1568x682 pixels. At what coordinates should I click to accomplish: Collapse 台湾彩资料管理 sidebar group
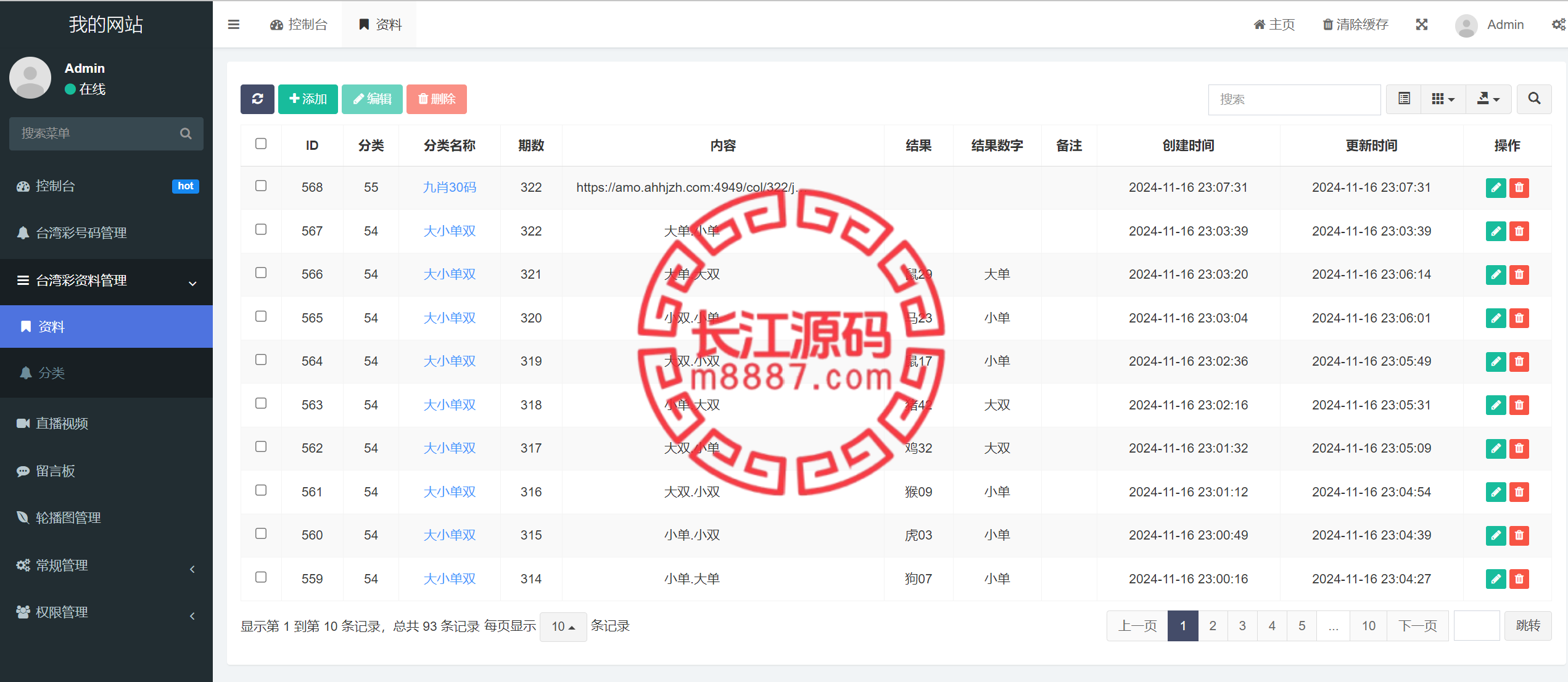[x=106, y=281]
